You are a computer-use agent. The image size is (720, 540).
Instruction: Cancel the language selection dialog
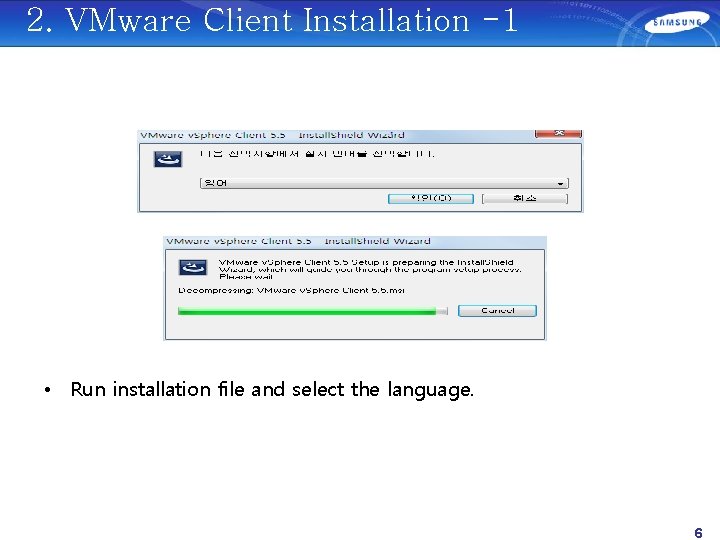coord(525,198)
